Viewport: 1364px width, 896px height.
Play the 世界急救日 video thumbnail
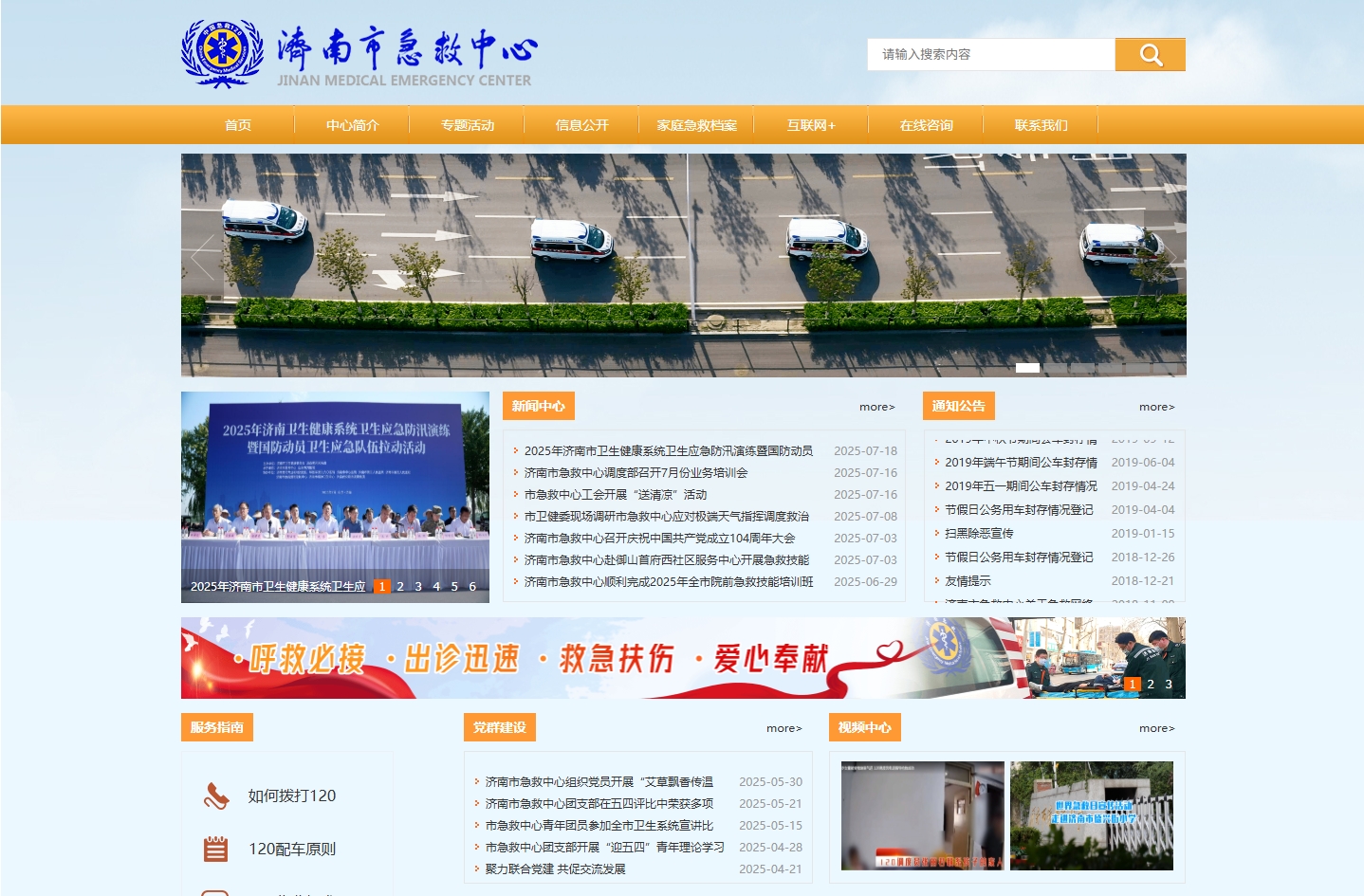(1091, 815)
